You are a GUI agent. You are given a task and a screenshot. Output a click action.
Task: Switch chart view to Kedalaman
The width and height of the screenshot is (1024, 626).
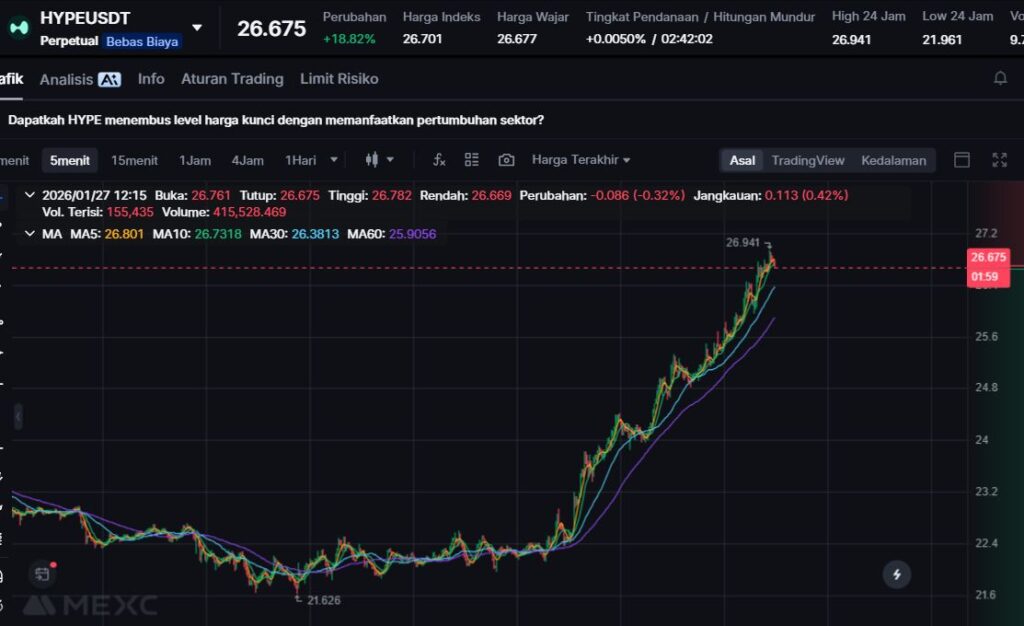click(x=893, y=160)
